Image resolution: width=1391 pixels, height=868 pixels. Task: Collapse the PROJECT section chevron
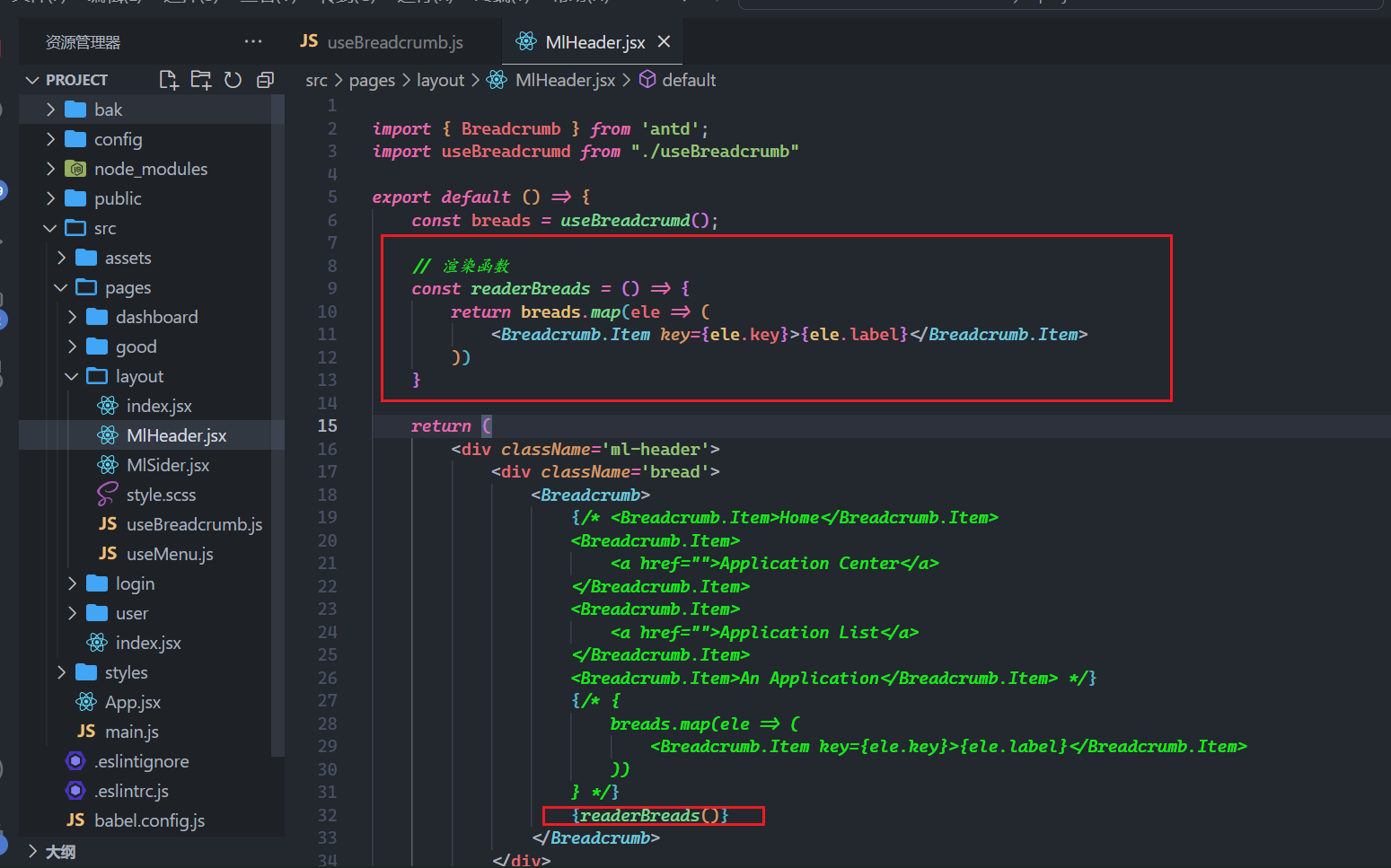[x=32, y=80]
